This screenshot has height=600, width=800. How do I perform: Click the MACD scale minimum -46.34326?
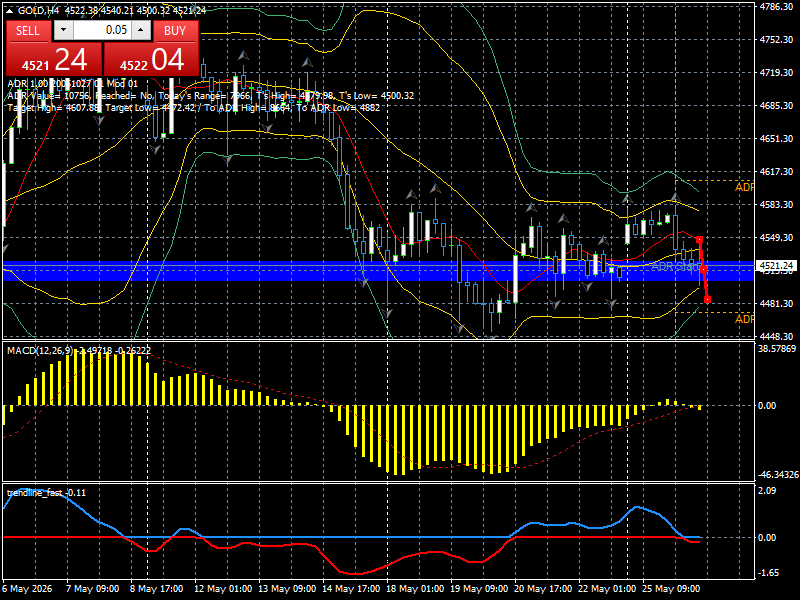click(x=778, y=475)
